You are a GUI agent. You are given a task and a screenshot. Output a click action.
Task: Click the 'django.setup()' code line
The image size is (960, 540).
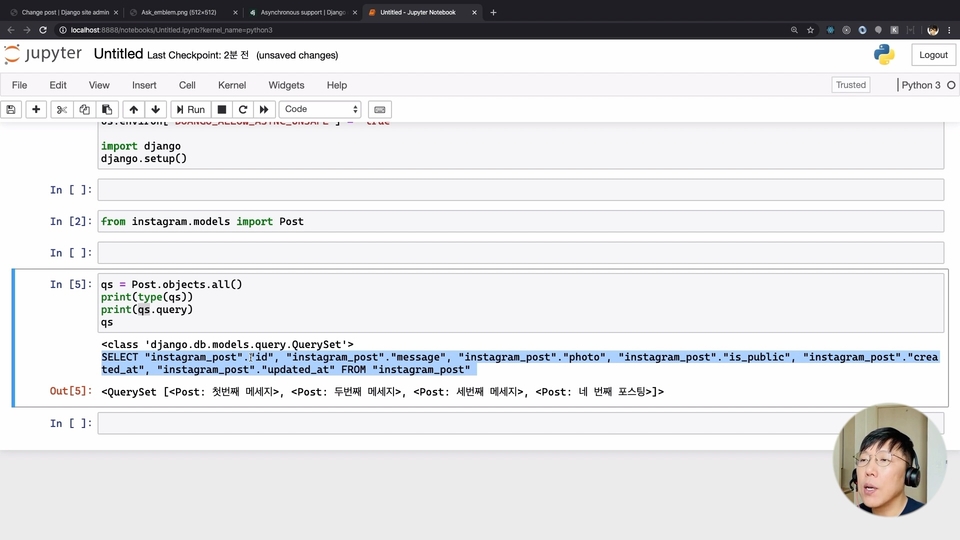[x=144, y=159]
